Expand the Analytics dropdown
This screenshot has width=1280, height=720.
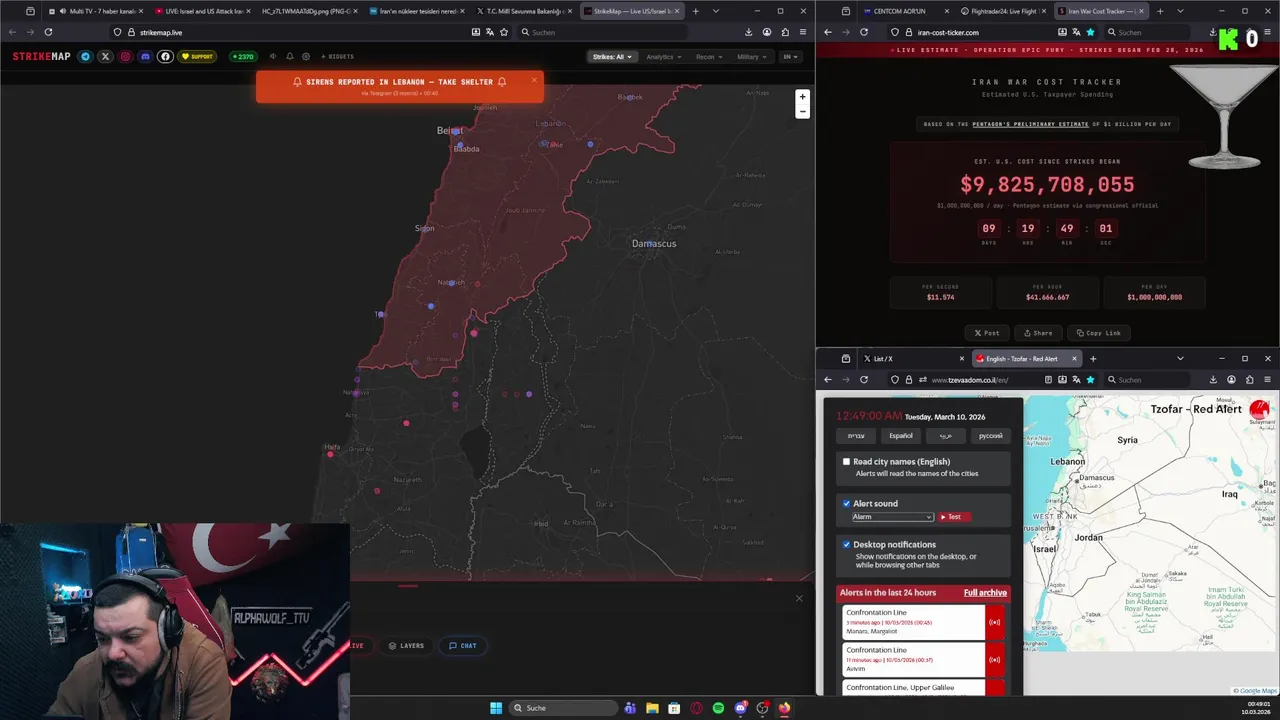[664, 57]
